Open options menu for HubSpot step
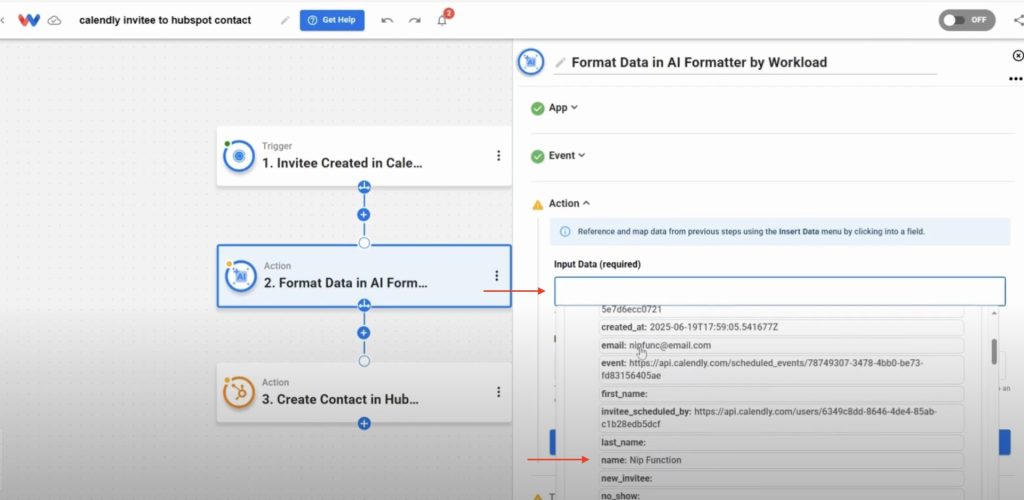The image size is (1024, 500). click(x=498, y=392)
